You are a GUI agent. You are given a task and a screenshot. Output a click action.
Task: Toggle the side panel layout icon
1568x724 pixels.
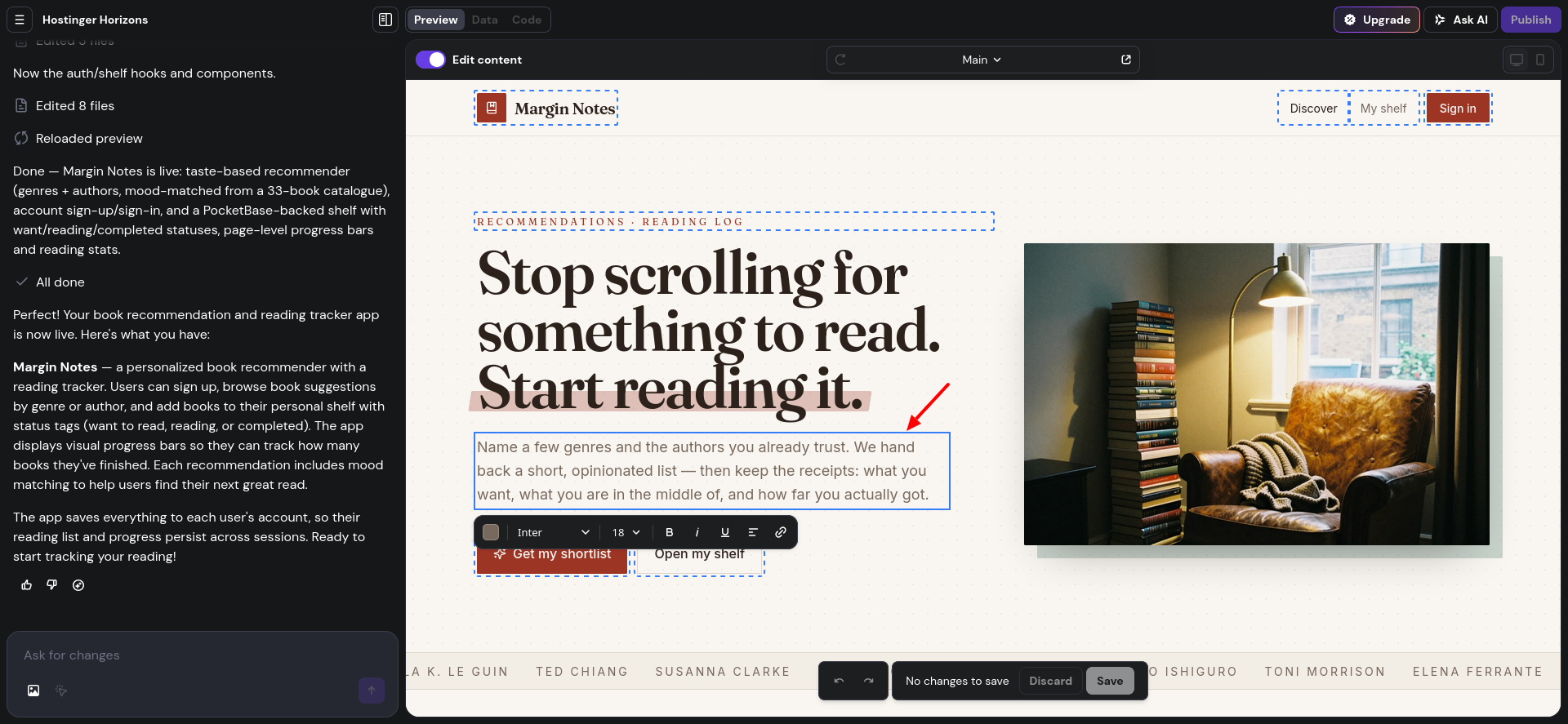click(385, 20)
